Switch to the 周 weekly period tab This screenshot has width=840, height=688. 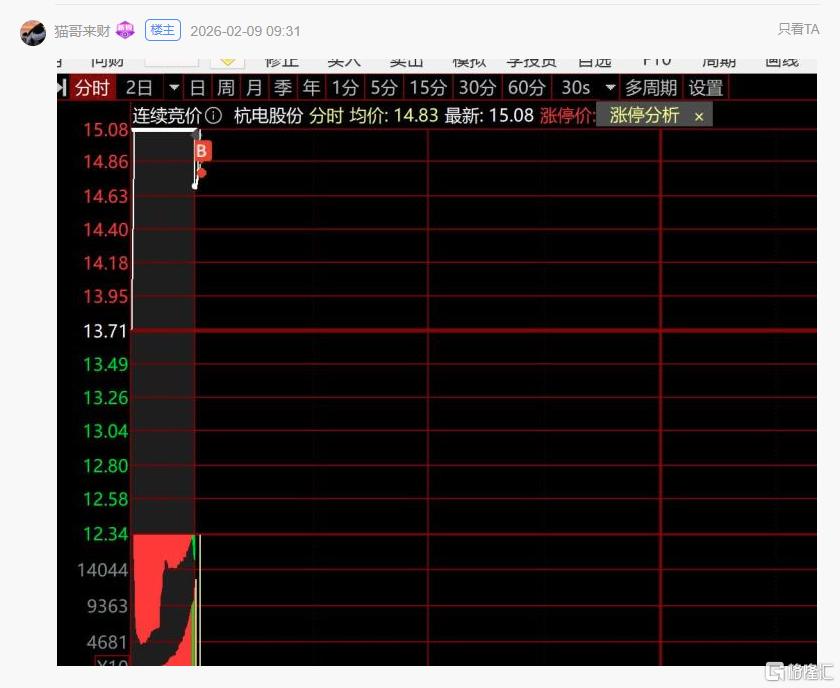(226, 88)
